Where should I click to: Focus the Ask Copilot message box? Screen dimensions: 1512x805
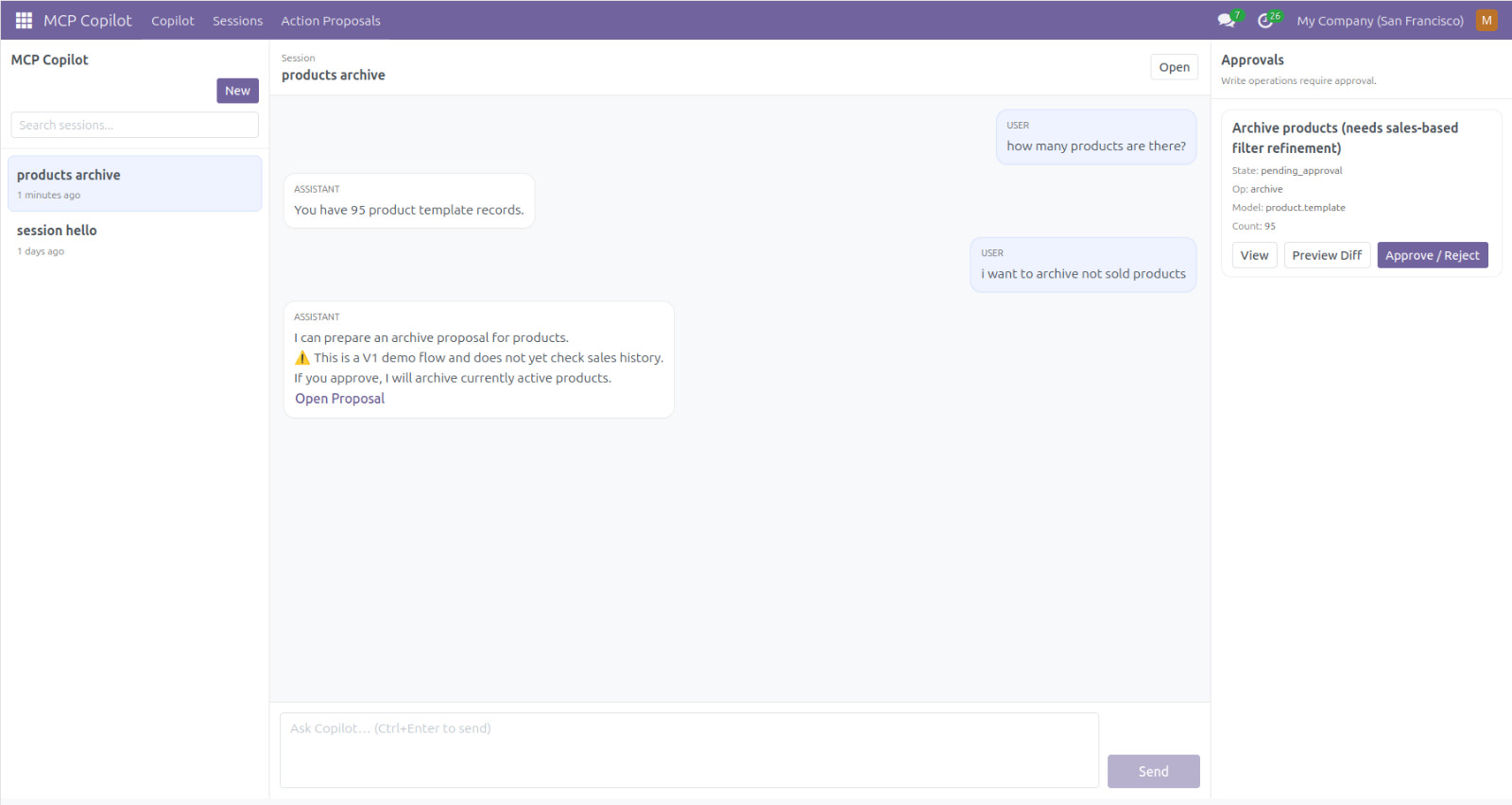[689, 750]
